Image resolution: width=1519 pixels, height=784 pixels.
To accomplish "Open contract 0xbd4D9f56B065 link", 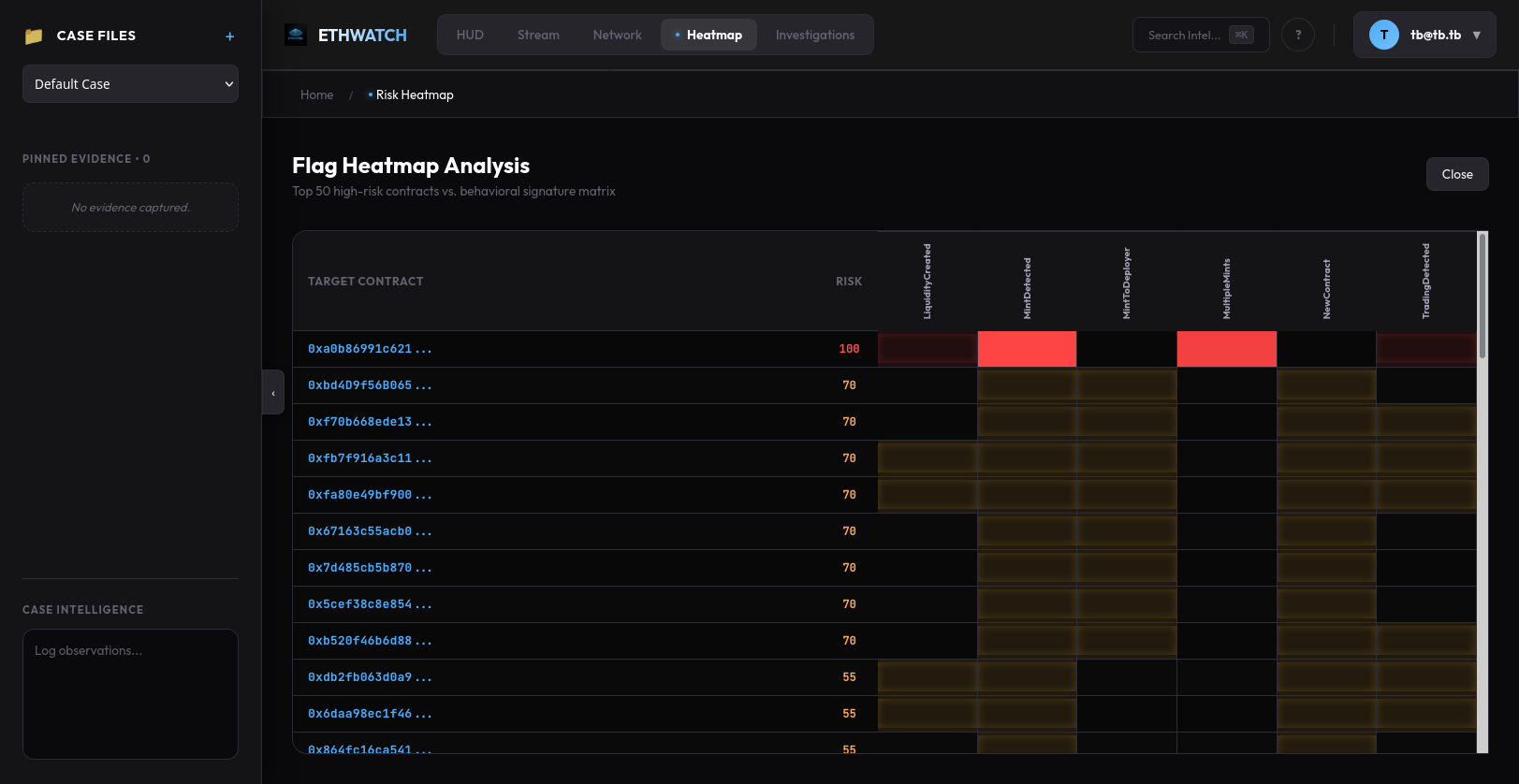I will click(x=370, y=385).
